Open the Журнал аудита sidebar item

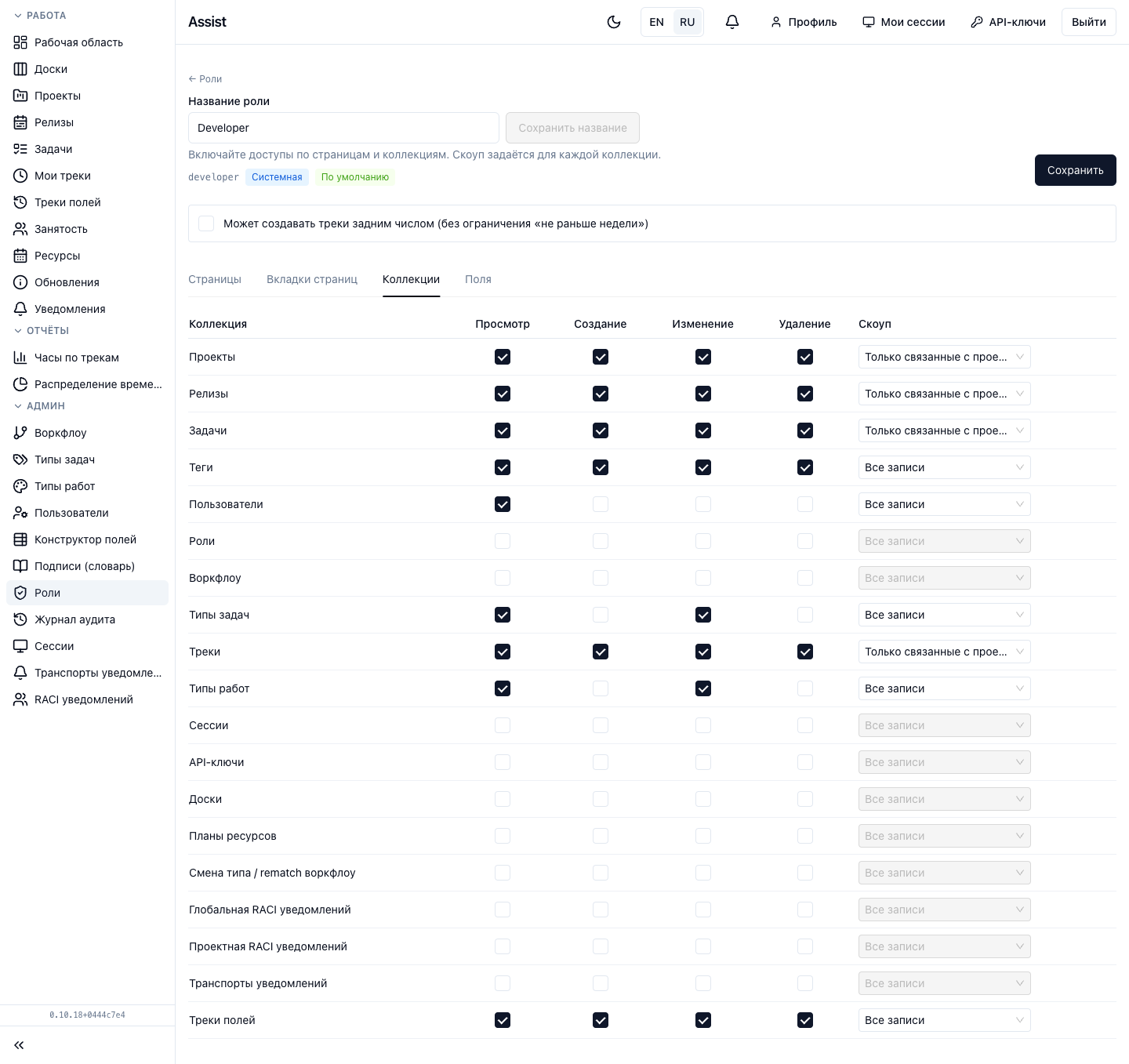[87, 619]
